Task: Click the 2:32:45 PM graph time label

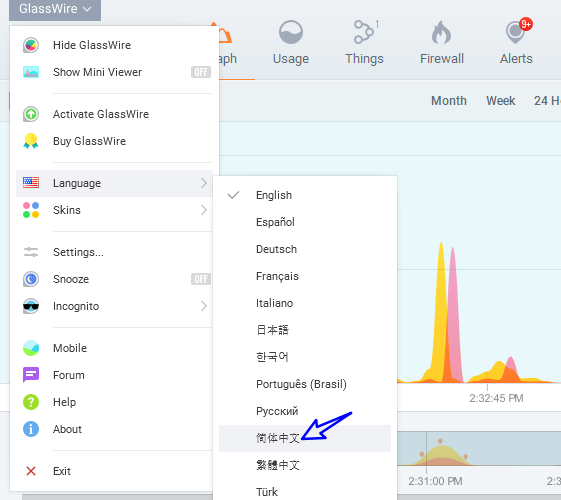Action: point(496,398)
